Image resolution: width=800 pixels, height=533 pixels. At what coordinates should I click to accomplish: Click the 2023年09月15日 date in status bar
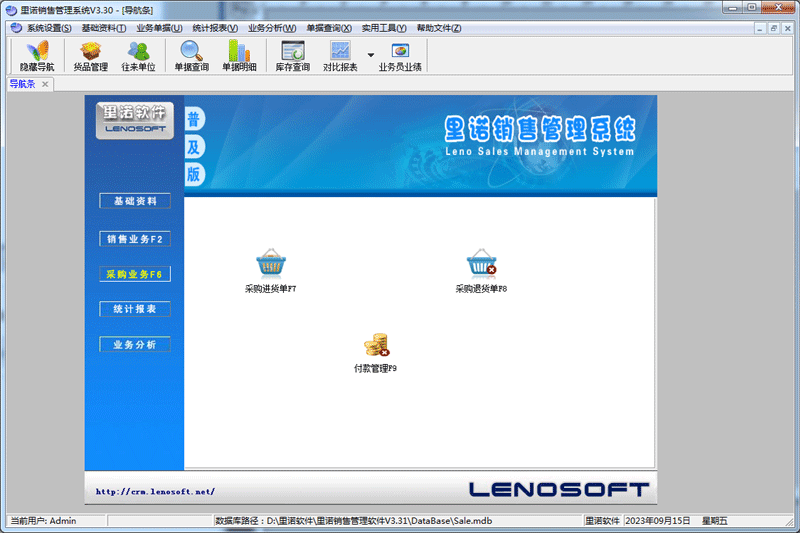pyautogui.click(x=658, y=521)
